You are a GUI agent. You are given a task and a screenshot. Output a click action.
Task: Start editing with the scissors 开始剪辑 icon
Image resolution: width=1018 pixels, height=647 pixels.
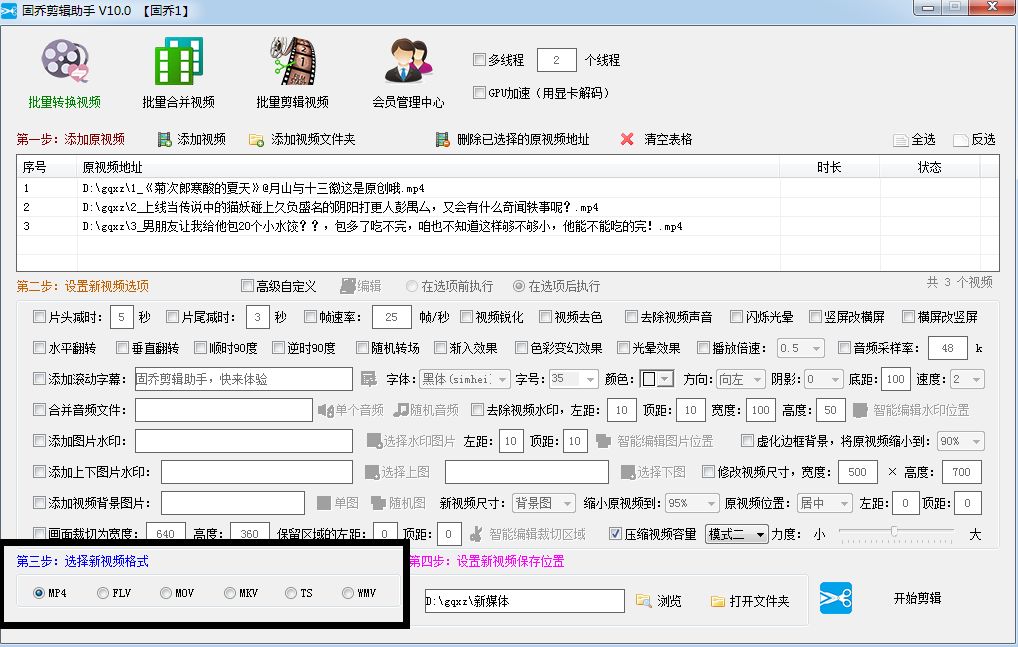835,600
